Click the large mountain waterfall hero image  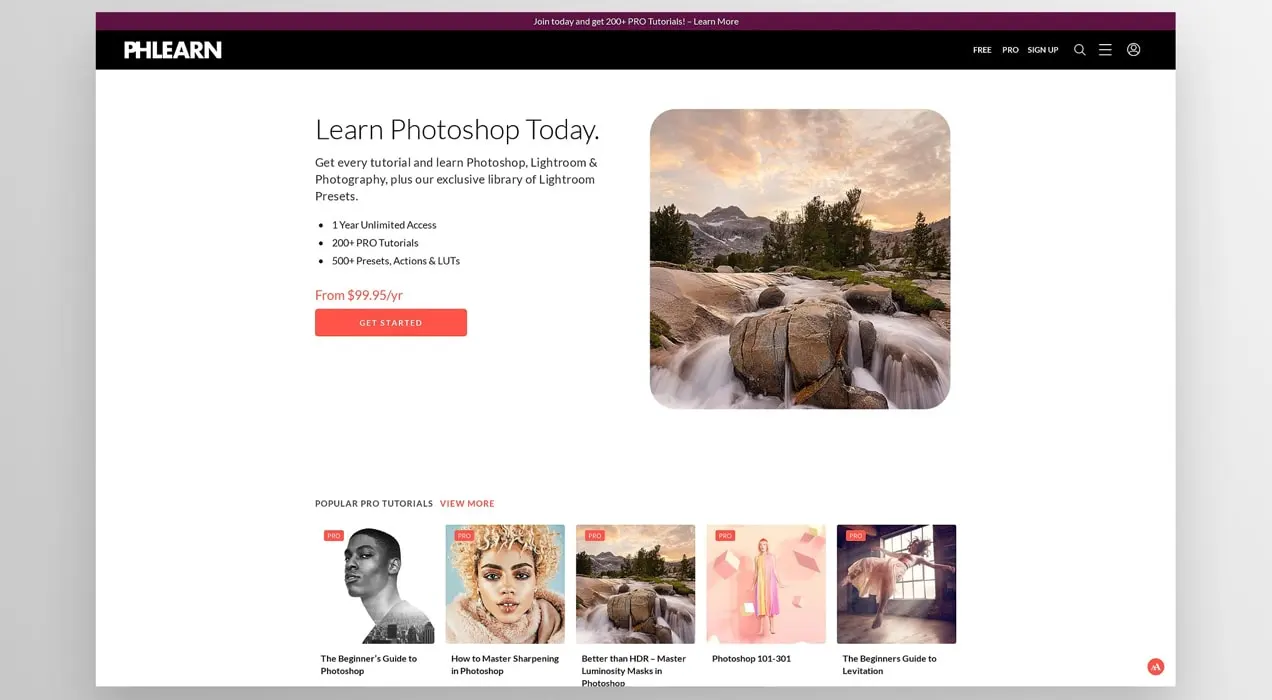[800, 259]
